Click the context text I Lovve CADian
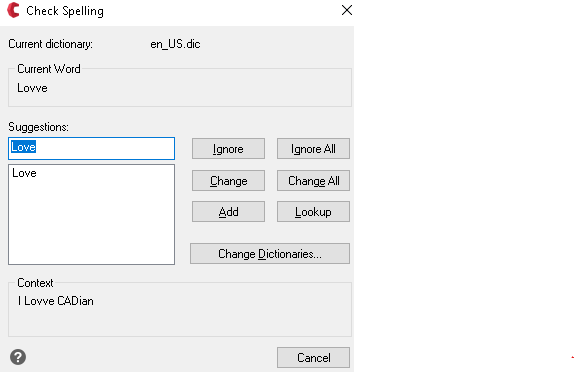The height and width of the screenshot is (372, 575). click(56, 301)
